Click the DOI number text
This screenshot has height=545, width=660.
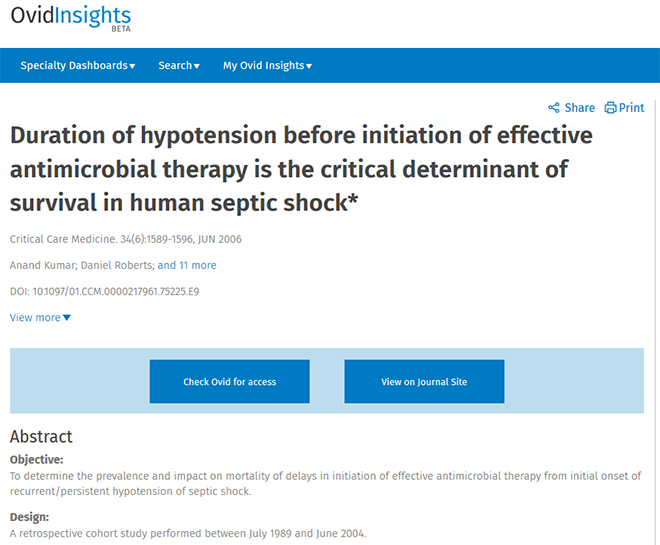[x=116, y=291]
